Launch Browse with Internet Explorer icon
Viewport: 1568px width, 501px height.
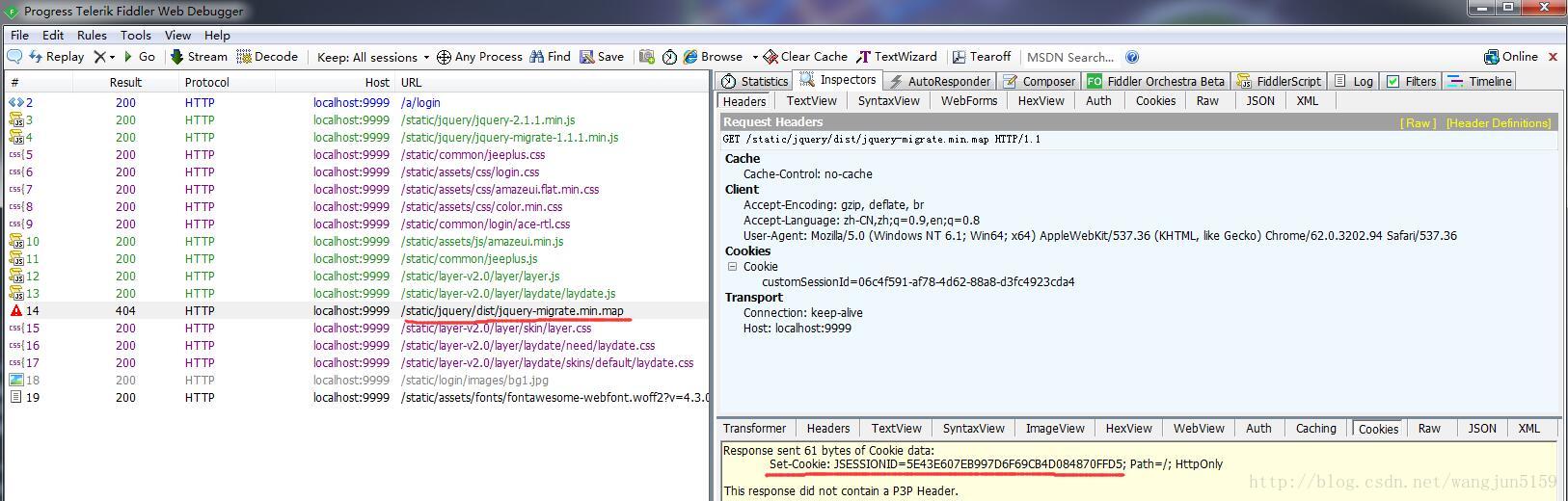690,57
